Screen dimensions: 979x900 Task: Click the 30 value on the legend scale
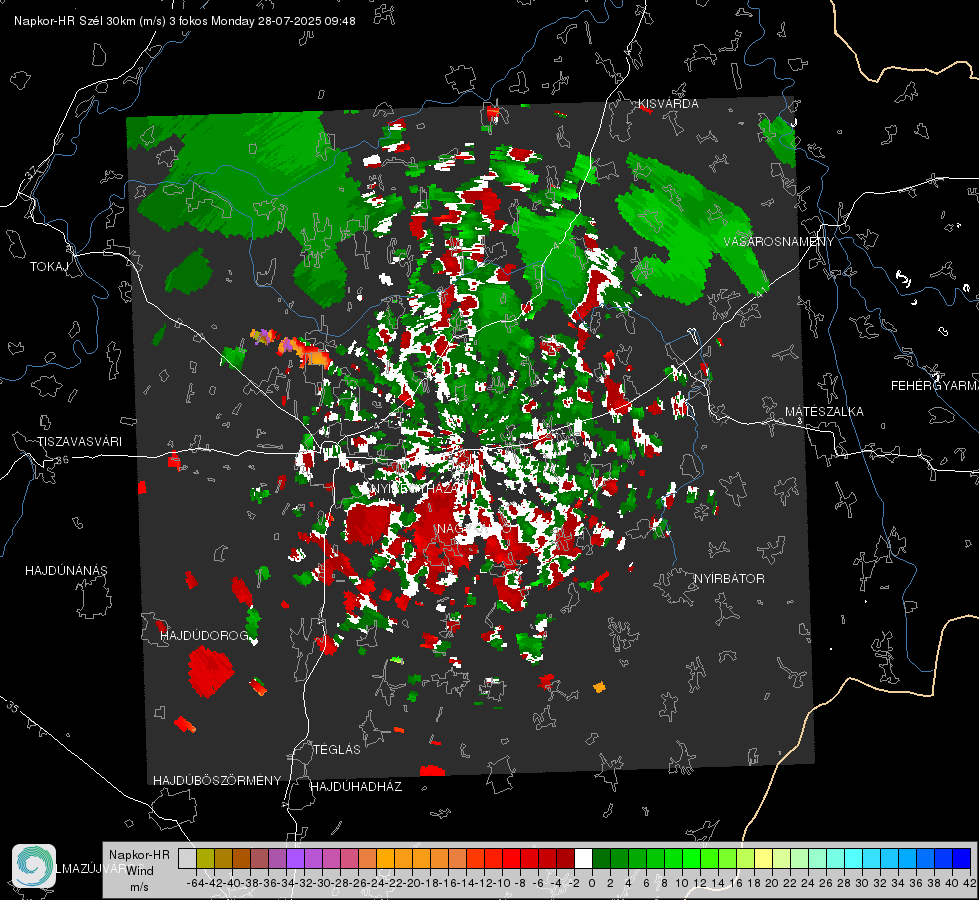pos(862,883)
